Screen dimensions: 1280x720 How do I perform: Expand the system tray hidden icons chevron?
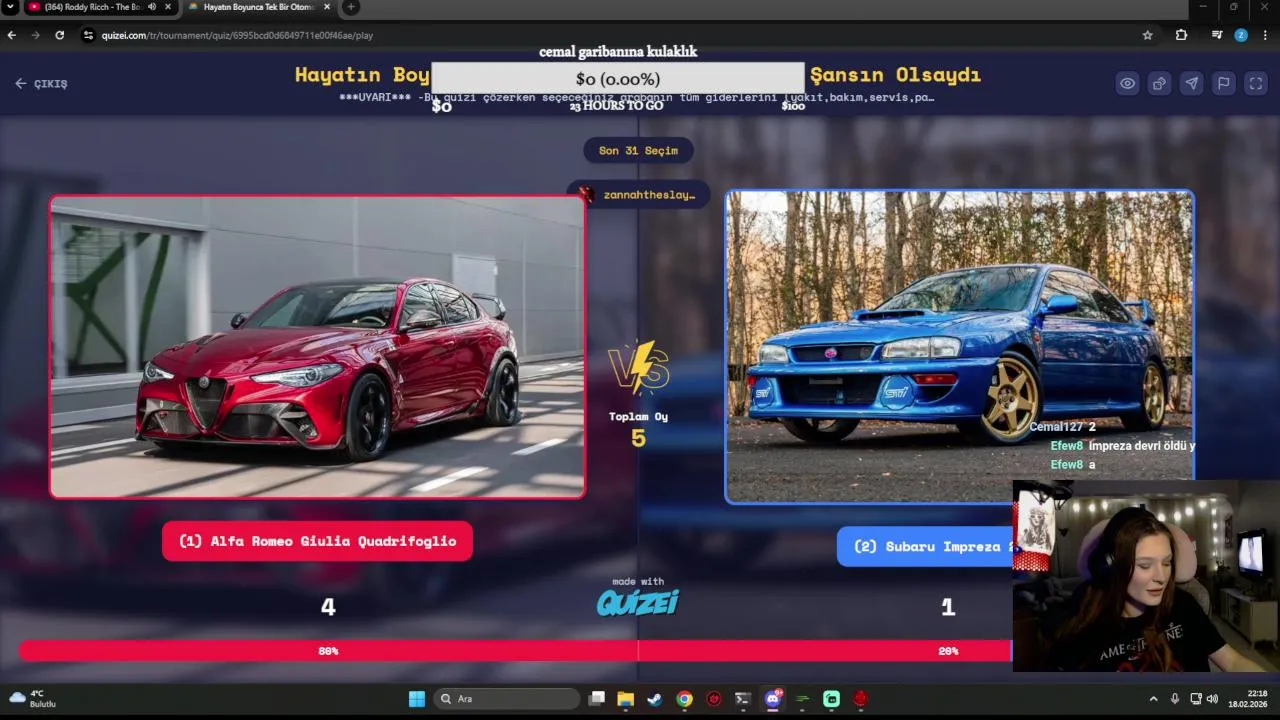(1153, 699)
